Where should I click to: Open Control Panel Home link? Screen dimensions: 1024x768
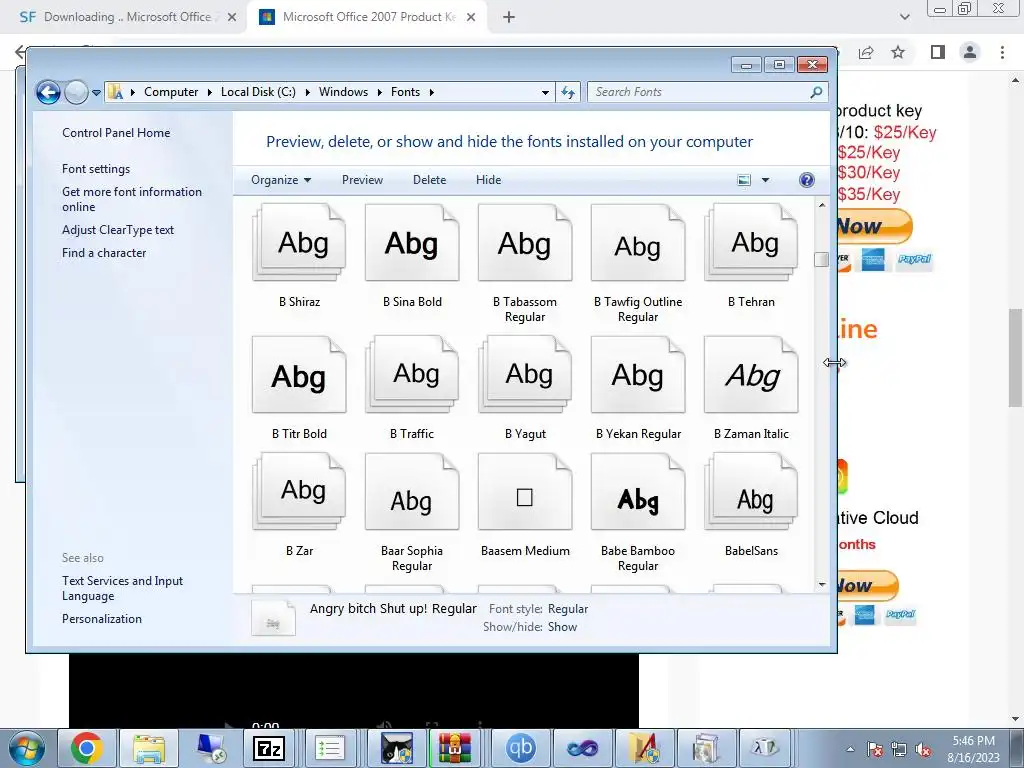click(x=116, y=133)
